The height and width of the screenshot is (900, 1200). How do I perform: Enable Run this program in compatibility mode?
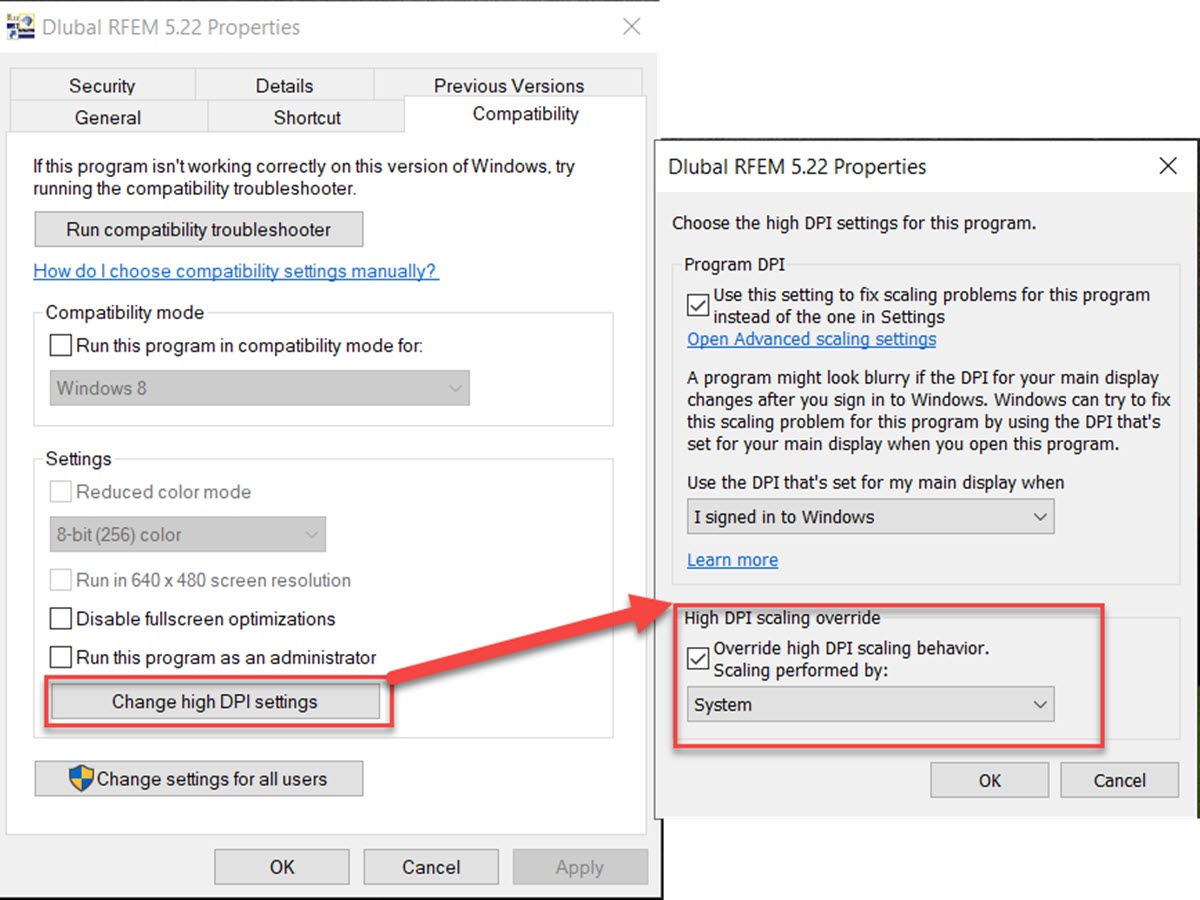click(61, 346)
